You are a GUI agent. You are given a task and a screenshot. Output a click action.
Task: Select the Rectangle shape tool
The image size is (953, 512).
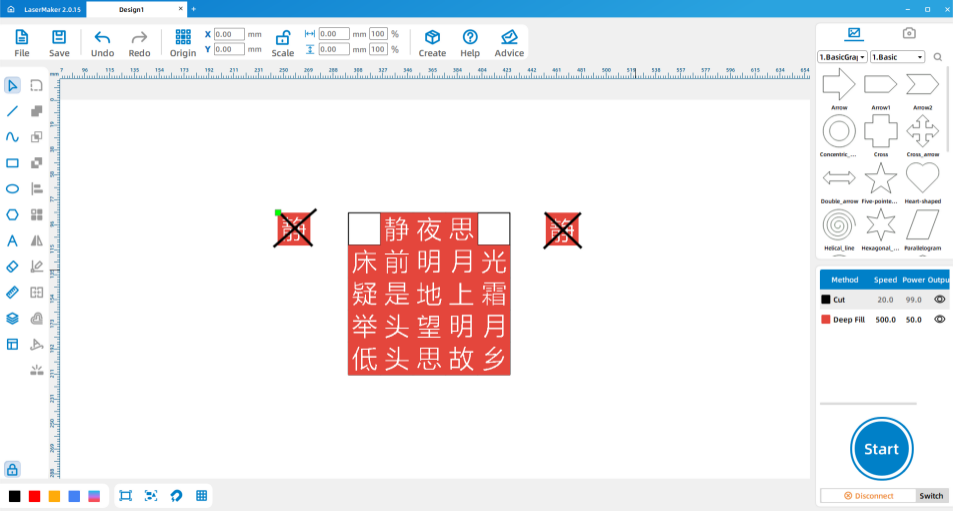pos(12,163)
